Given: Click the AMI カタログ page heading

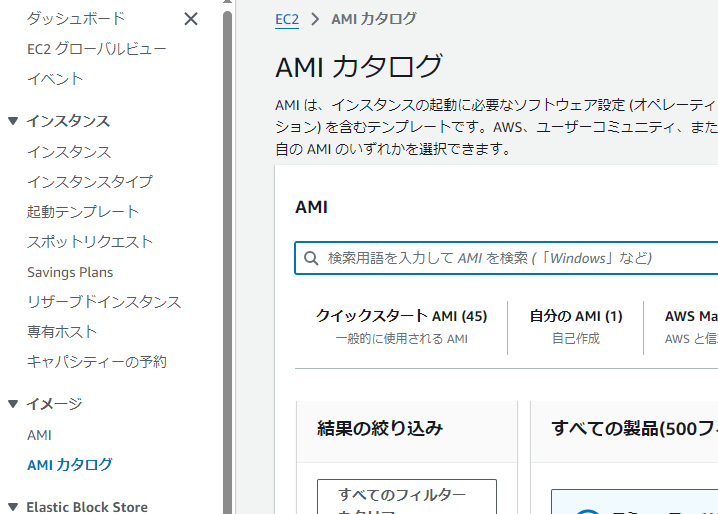Looking at the screenshot, I should [x=359, y=66].
